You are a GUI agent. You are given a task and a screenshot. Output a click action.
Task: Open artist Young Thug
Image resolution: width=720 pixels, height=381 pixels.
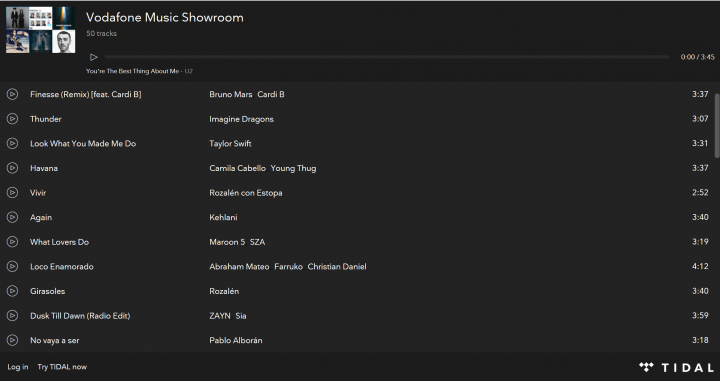pos(293,168)
